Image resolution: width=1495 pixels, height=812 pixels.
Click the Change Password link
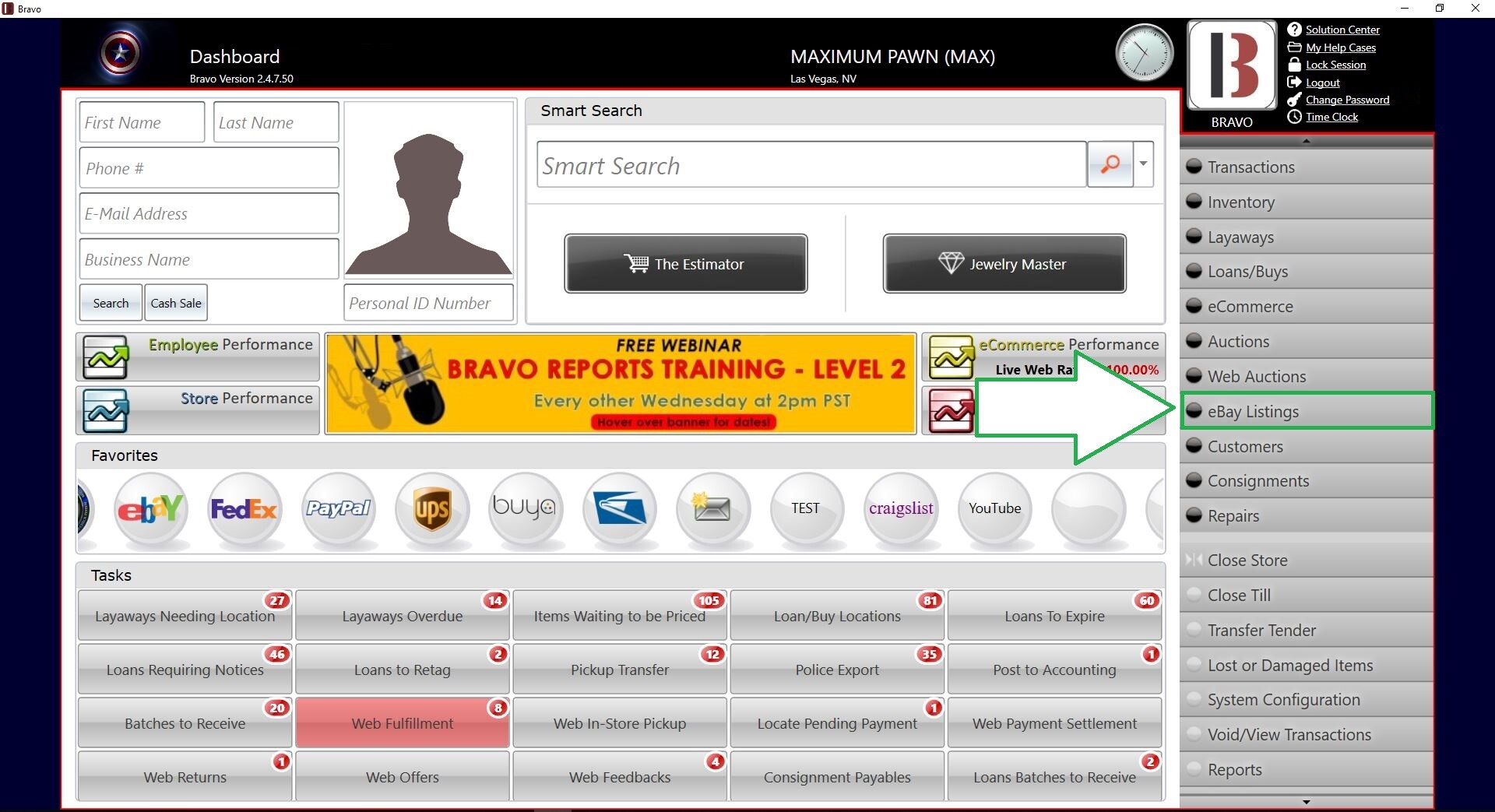pos(1347,100)
